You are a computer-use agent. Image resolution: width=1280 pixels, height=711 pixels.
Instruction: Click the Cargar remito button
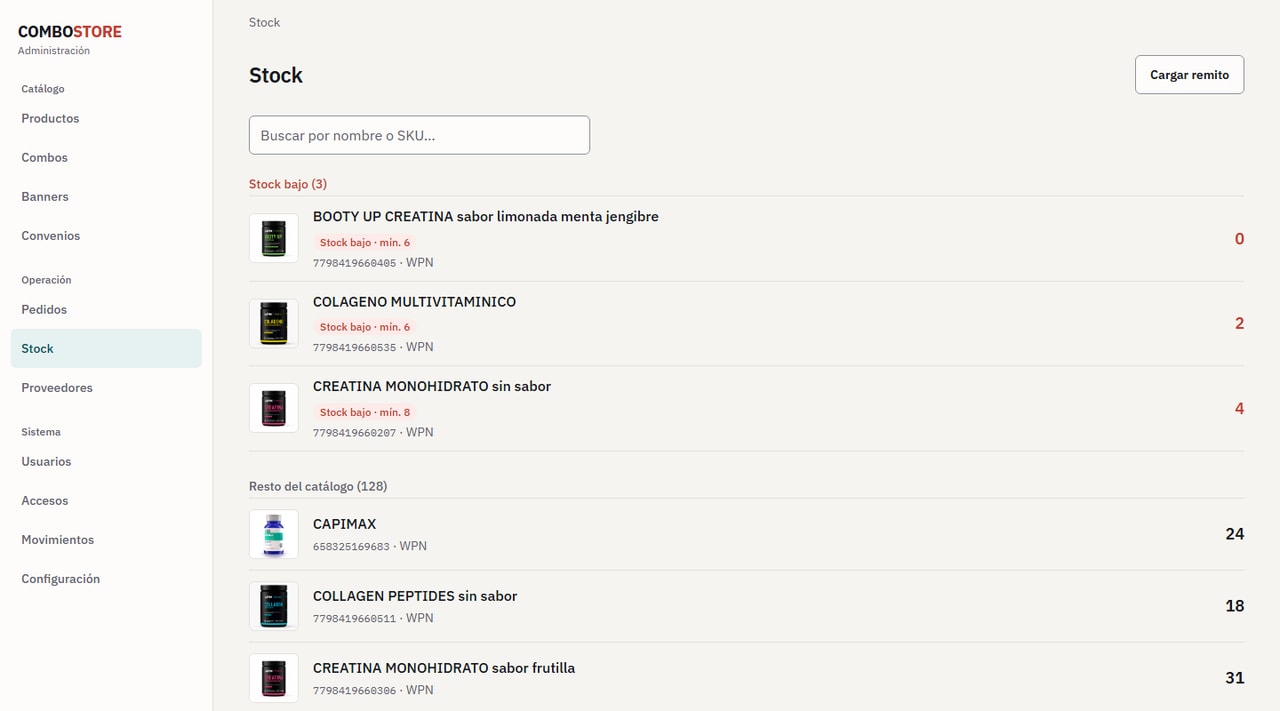[1189, 75]
